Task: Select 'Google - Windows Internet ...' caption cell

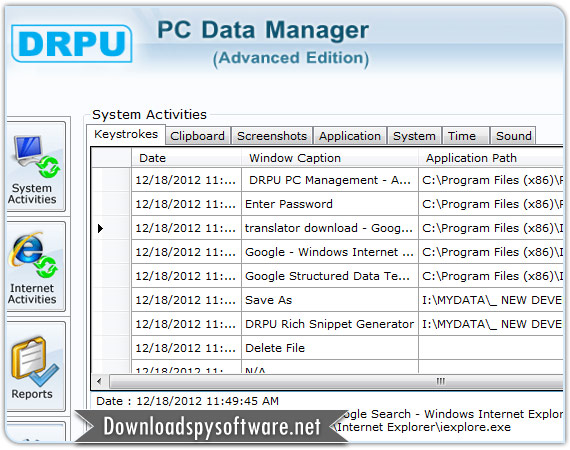Action: click(x=330, y=252)
